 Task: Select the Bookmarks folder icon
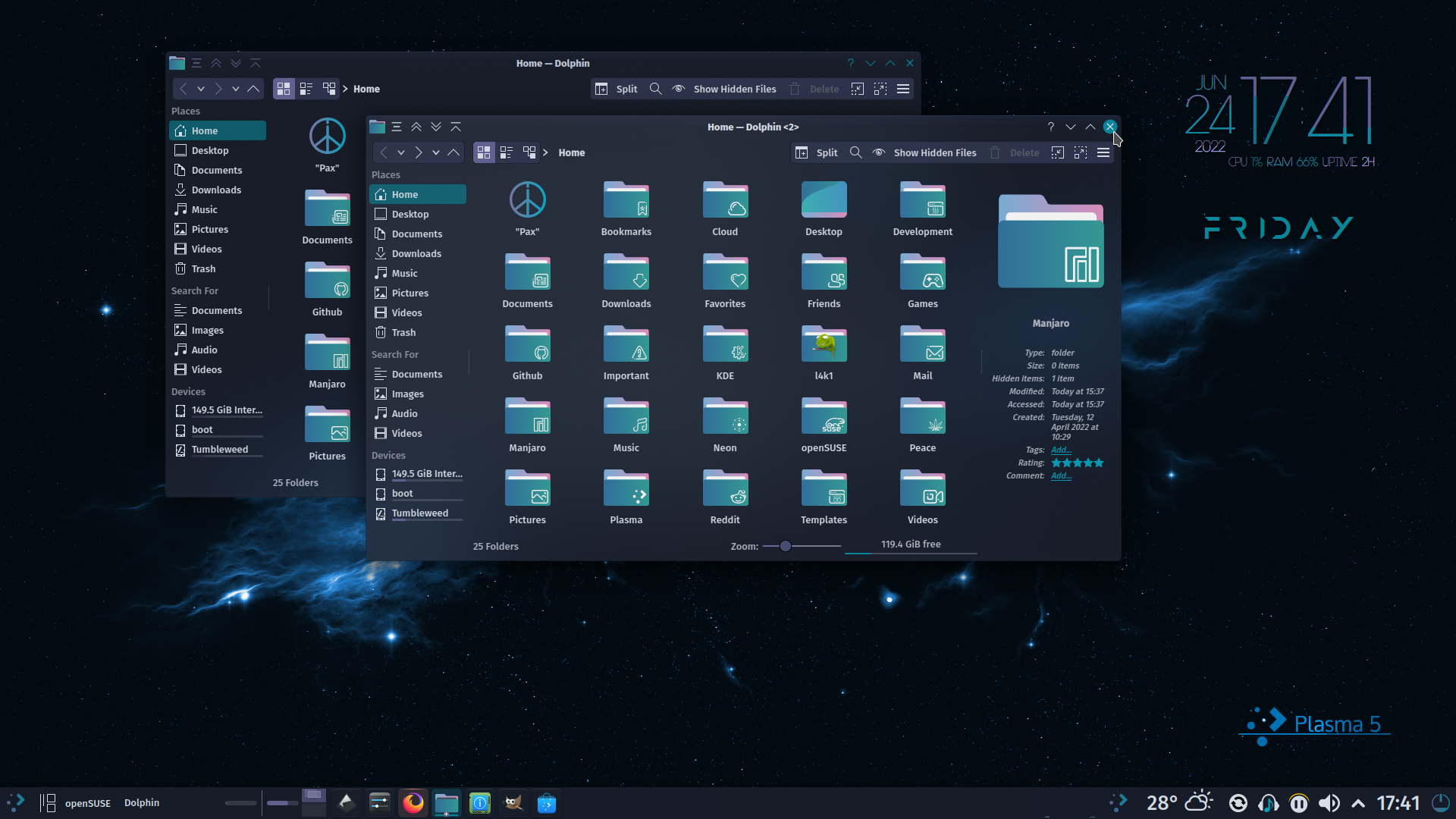(626, 200)
